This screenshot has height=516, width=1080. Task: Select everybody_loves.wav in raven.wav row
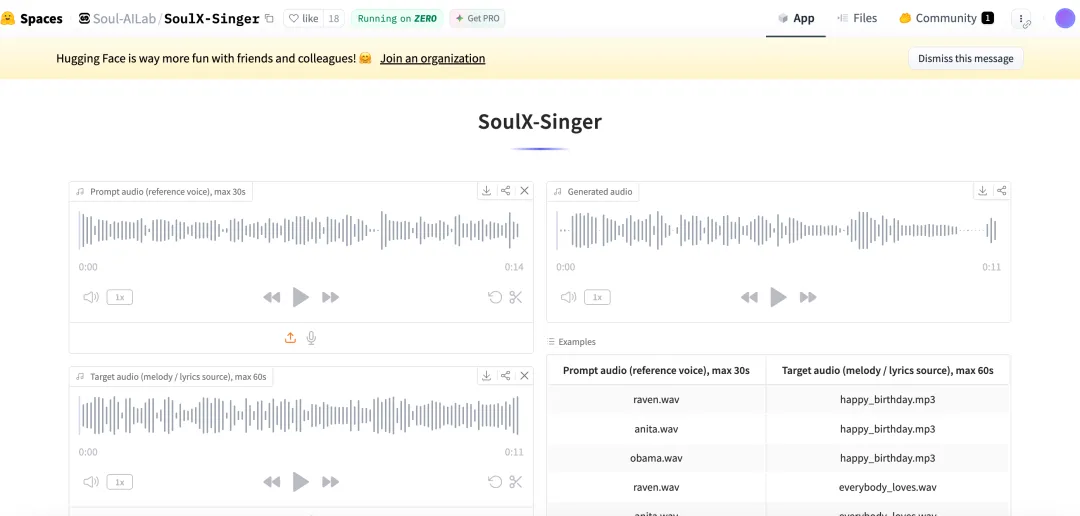887,487
